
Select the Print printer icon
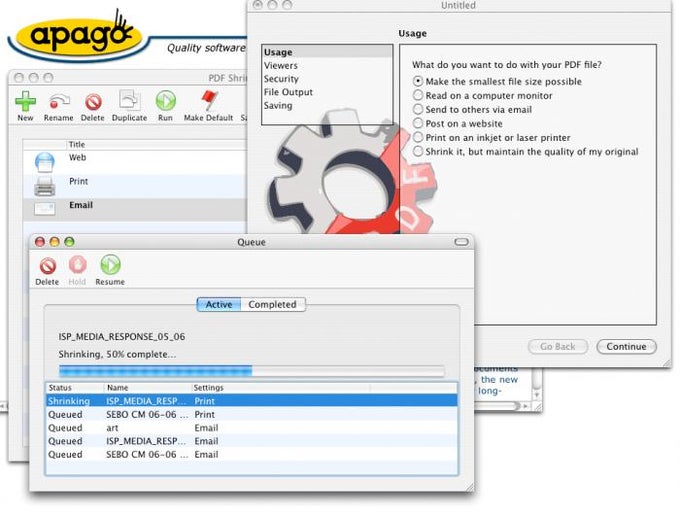(x=45, y=186)
